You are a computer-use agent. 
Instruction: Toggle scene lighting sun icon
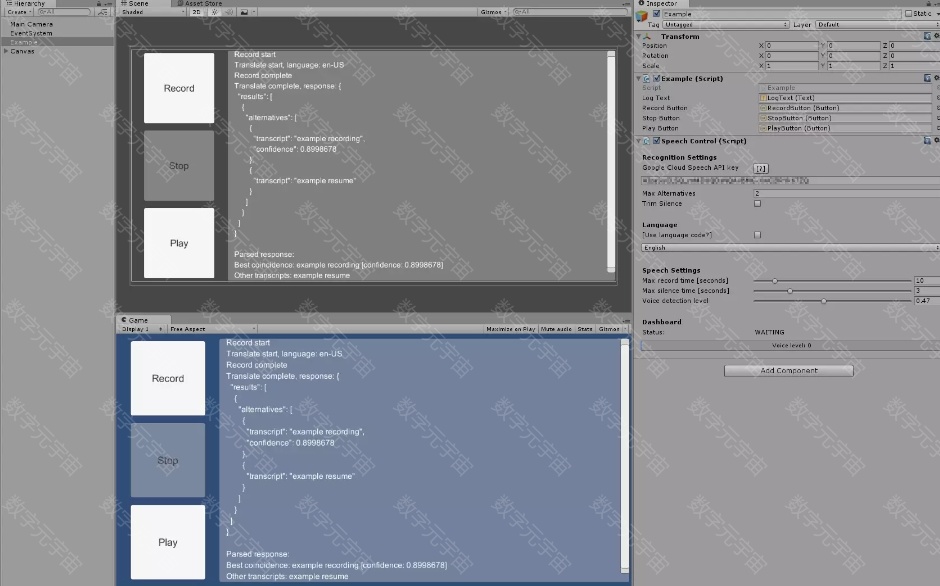[x=213, y=13]
